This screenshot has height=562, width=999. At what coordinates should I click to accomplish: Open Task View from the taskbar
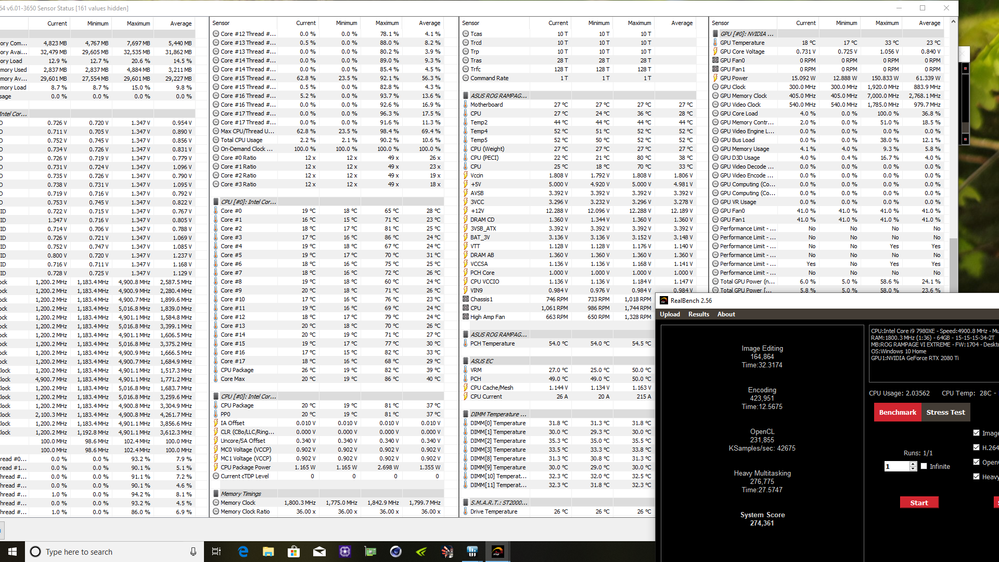pyautogui.click(x=217, y=552)
